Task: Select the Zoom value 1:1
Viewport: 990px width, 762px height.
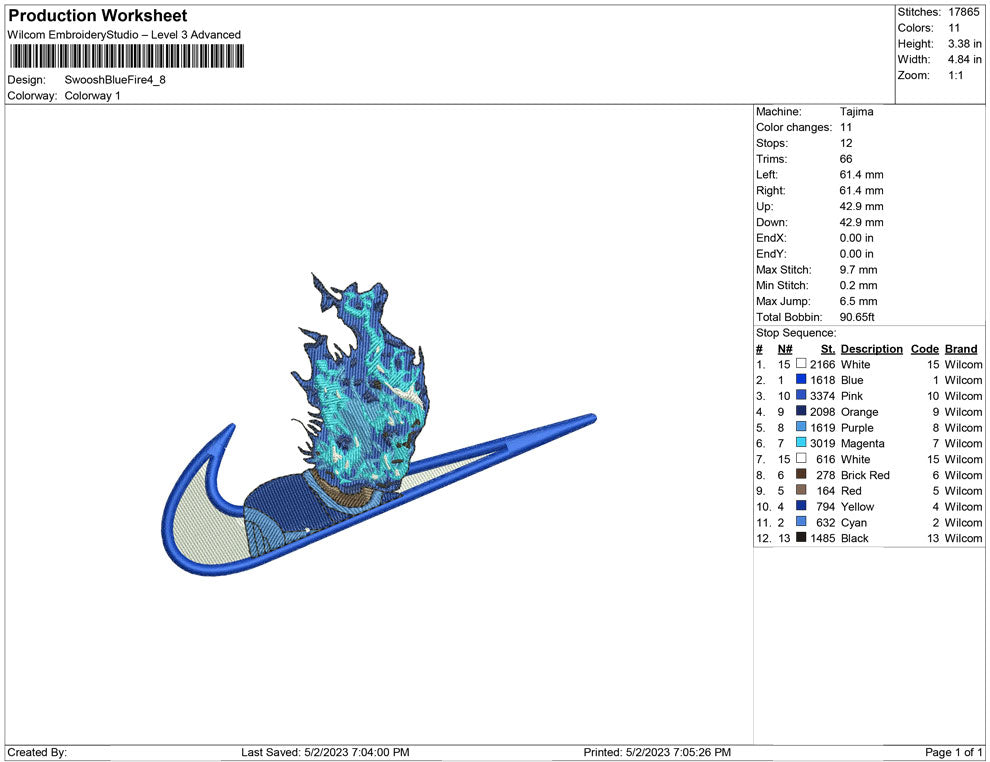Action: (955, 75)
